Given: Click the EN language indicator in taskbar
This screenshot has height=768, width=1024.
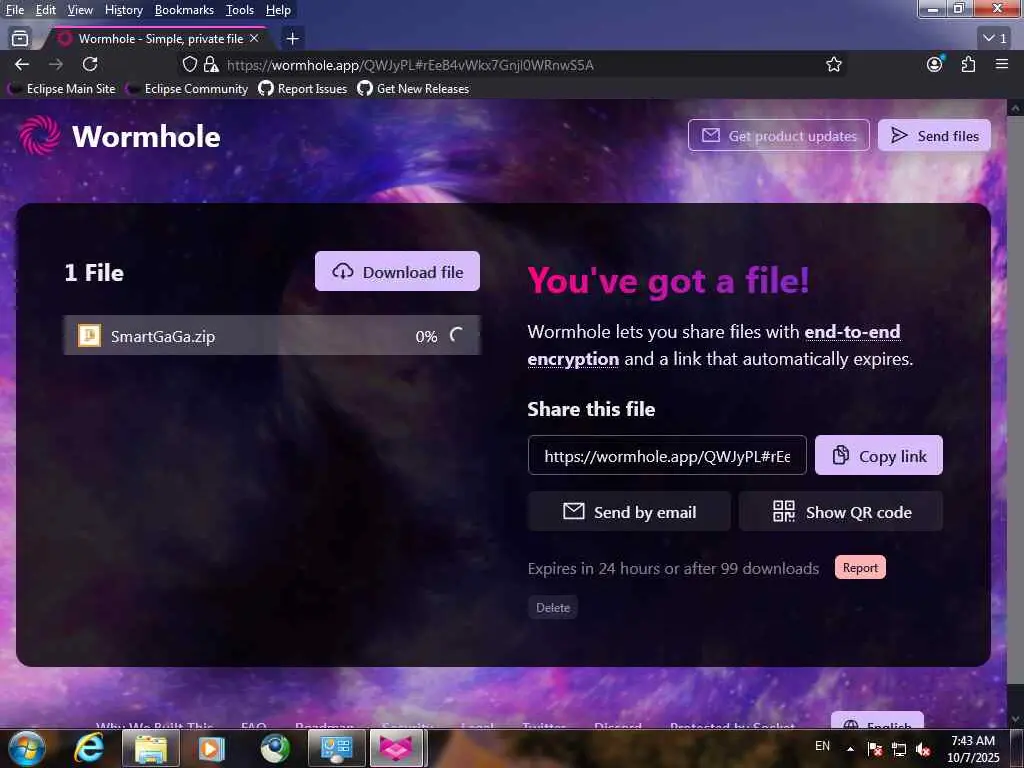Looking at the screenshot, I should [822, 746].
